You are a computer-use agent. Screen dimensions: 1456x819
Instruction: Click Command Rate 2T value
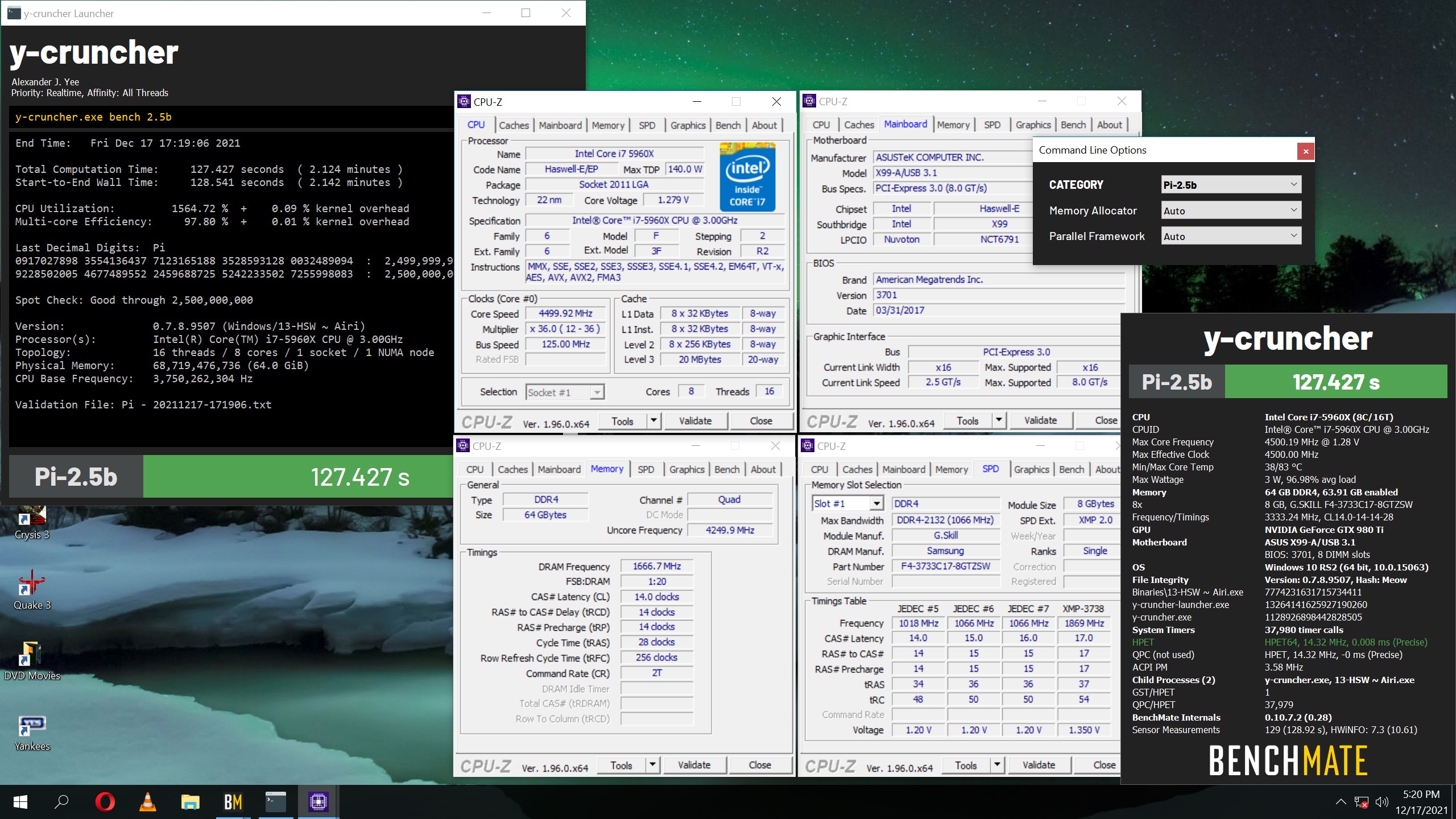pos(656,673)
